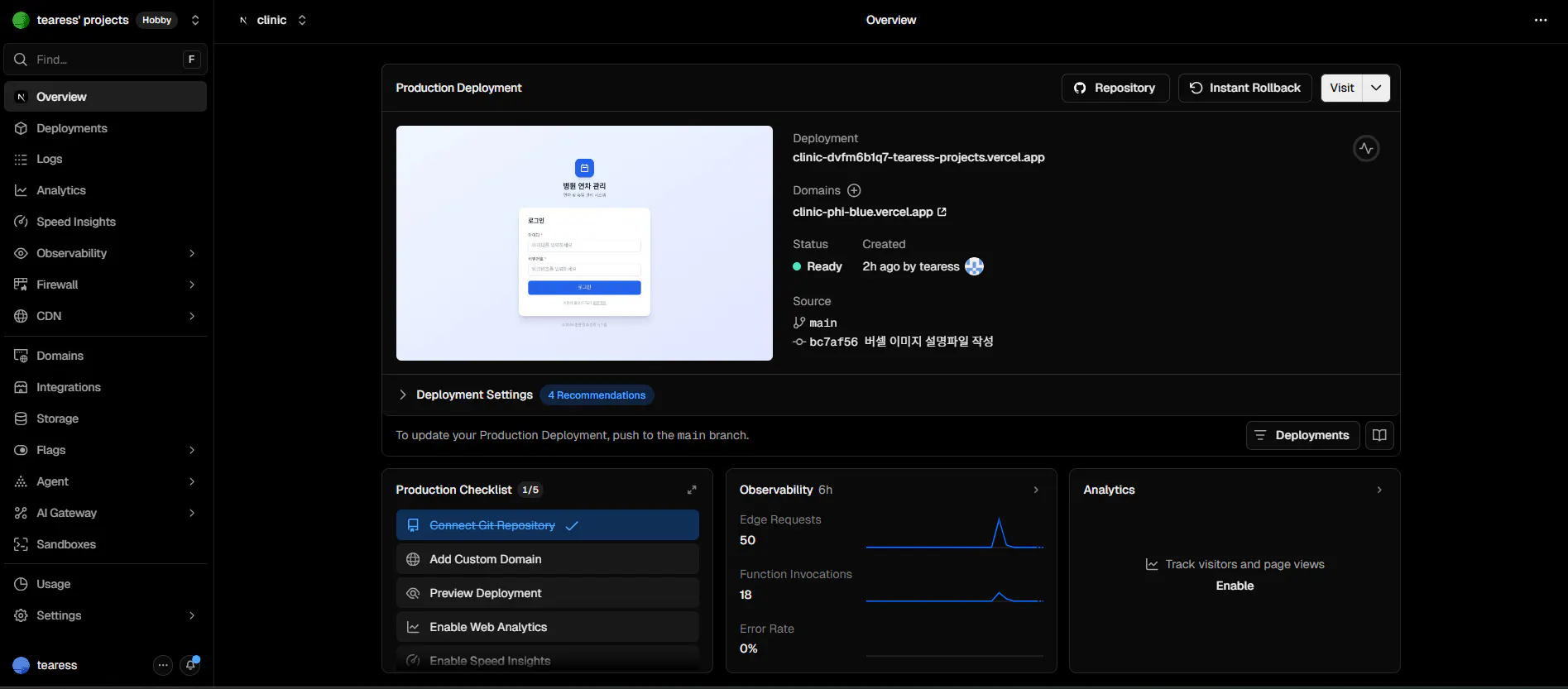Viewport: 1568px width, 689px height.
Task: Expand the Production Checklist panel
Action: tap(692, 490)
